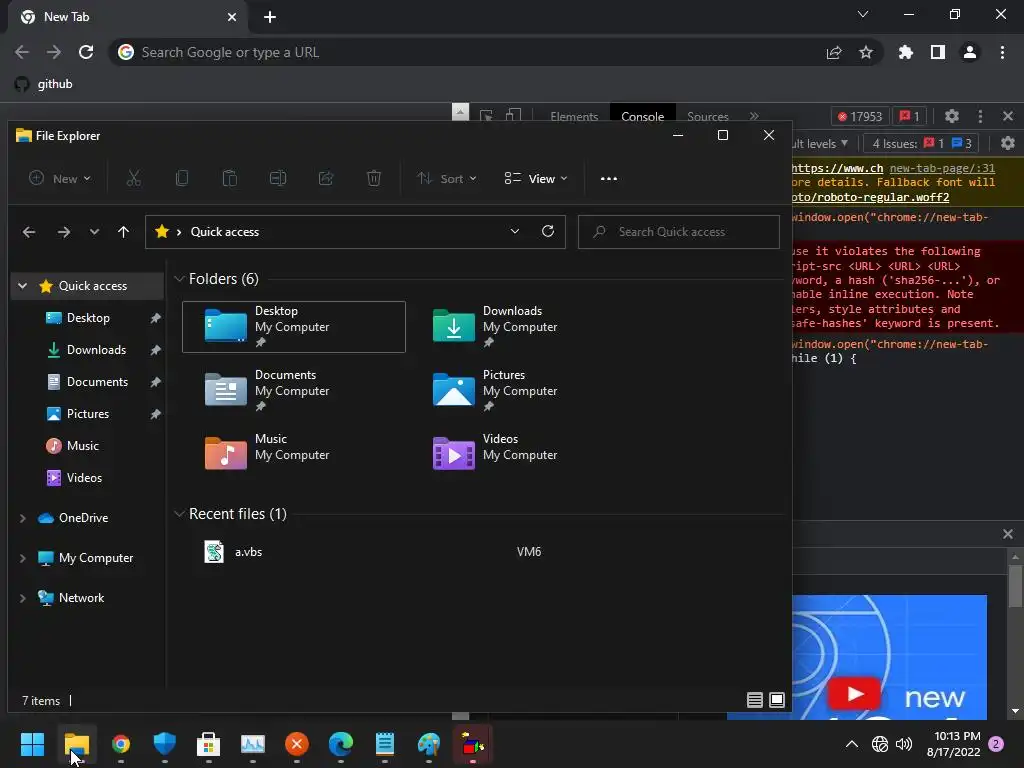1024x768 pixels.
Task: Open the new-tab-page/:31 source link
Action: (x=942, y=168)
